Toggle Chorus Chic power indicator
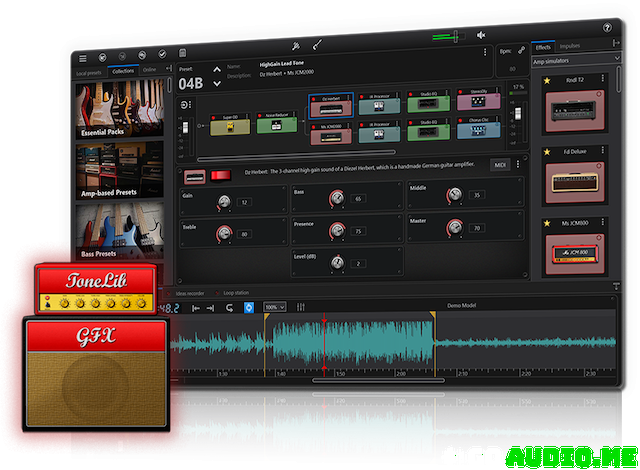 click(460, 121)
